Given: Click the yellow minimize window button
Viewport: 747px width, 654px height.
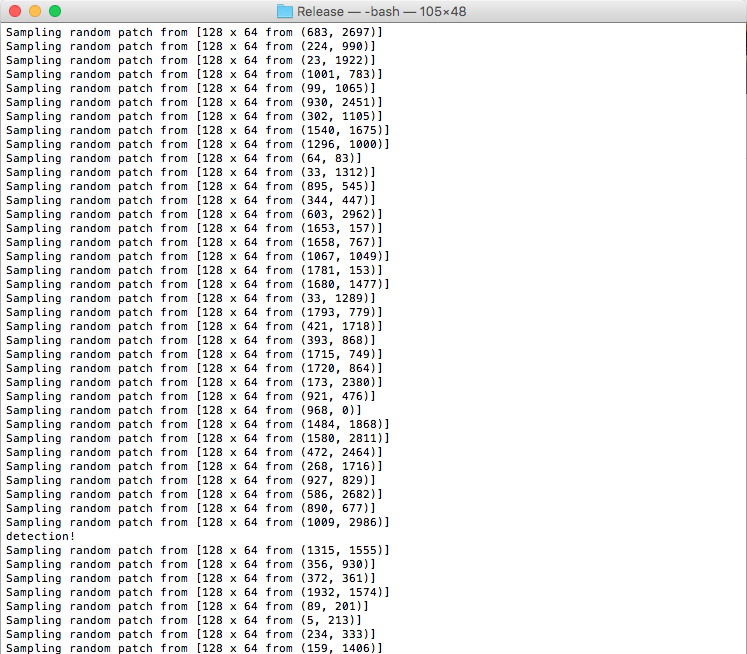Looking at the screenshot, I should (35, 11).
